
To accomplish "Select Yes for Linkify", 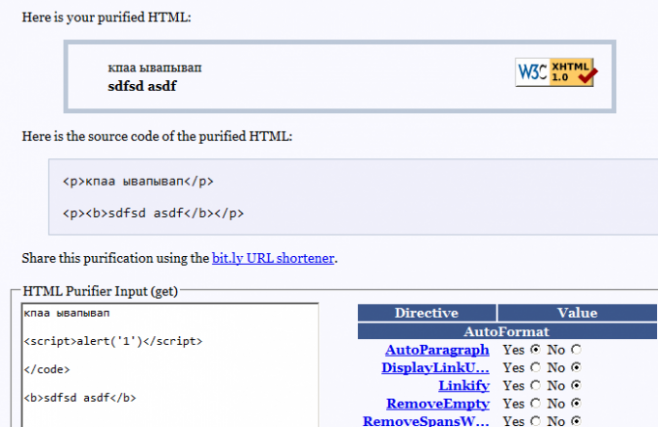I will [x=535, y=385].
